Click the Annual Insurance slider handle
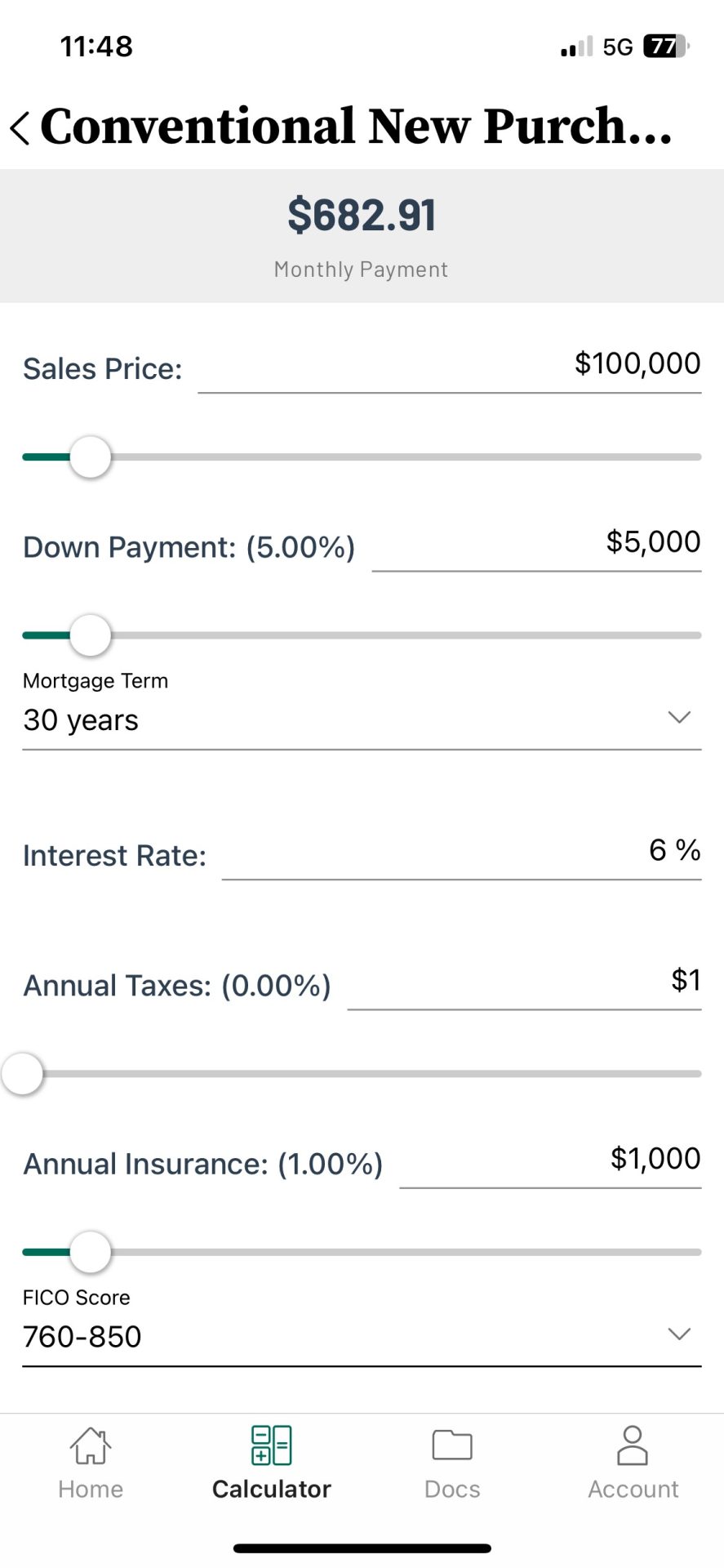Image resolution: width=724 pixels, height=1568 pixels. coord(90,1252)
